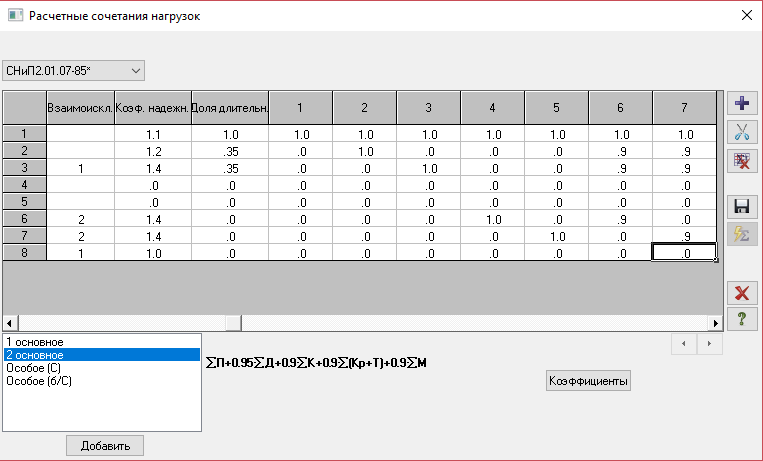Select 'Особое (С)' in the list
The image size is (763, 461).
(x=102, y=368)
